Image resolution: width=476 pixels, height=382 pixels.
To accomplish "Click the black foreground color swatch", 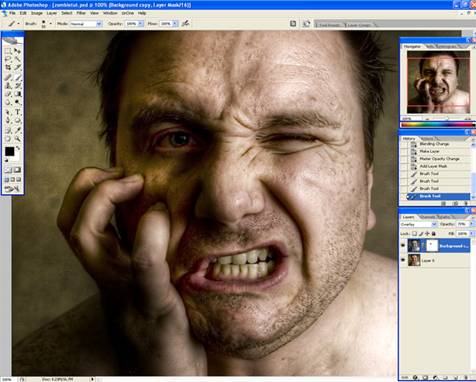I will (x=9, y=152).
